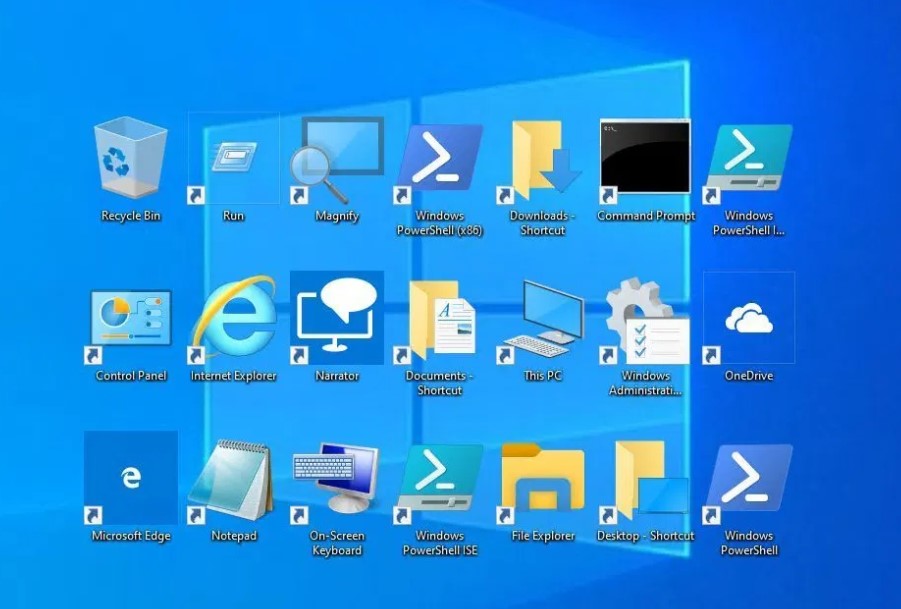Click the Windows Administrative Tools icon
Image resolution: width=901 pixels, height=609 pixels.
tap(645, 321)
